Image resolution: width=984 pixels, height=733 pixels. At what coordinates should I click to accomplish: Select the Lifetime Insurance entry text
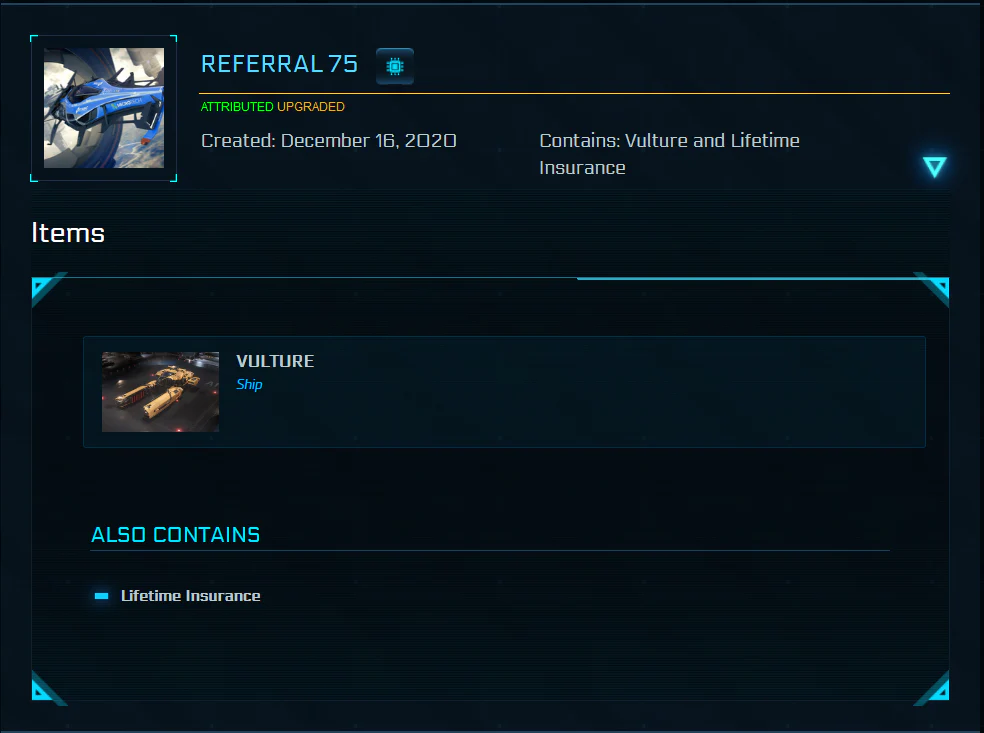[191, 596]
